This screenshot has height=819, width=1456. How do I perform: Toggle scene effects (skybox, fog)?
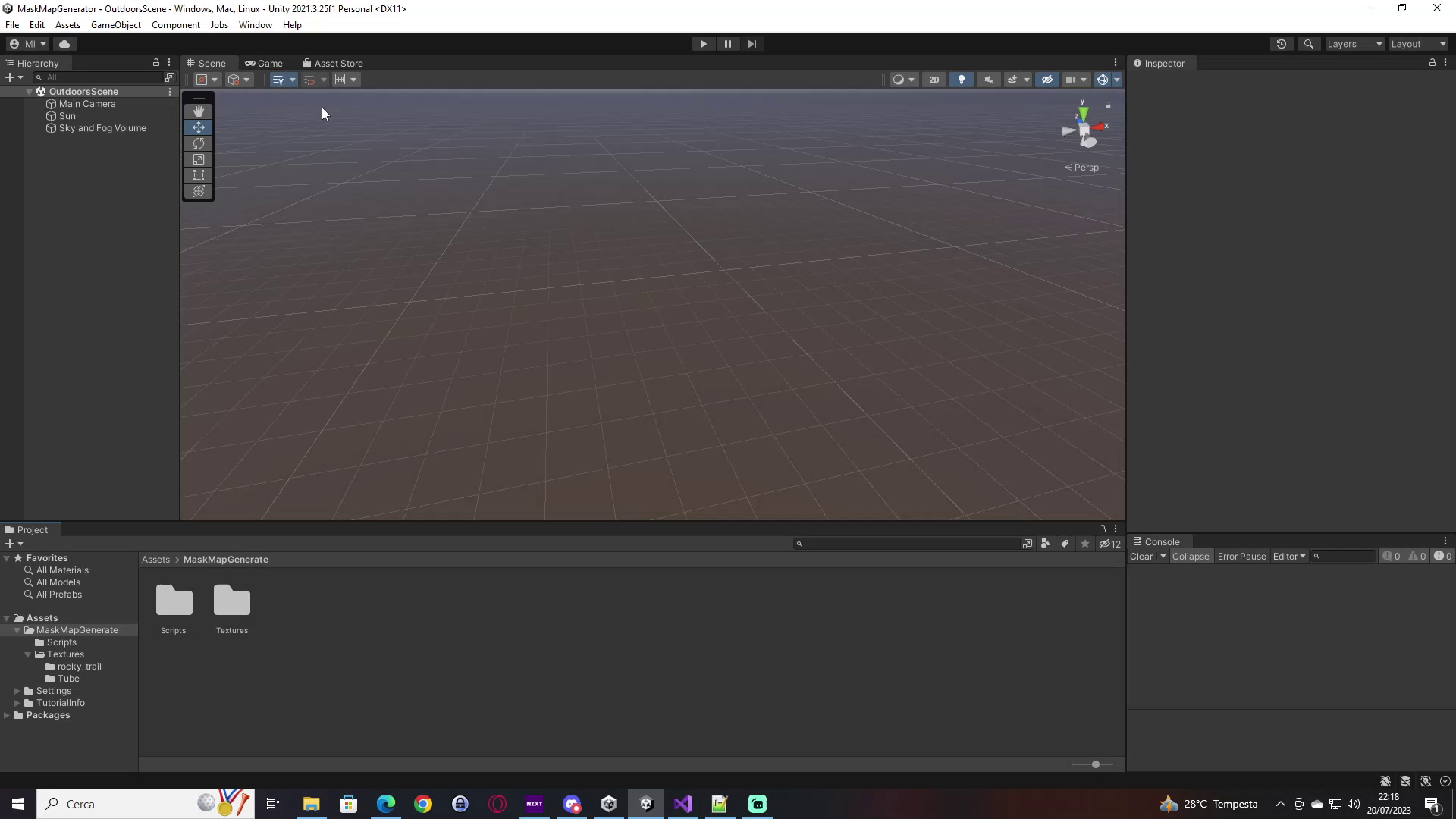1012,80
